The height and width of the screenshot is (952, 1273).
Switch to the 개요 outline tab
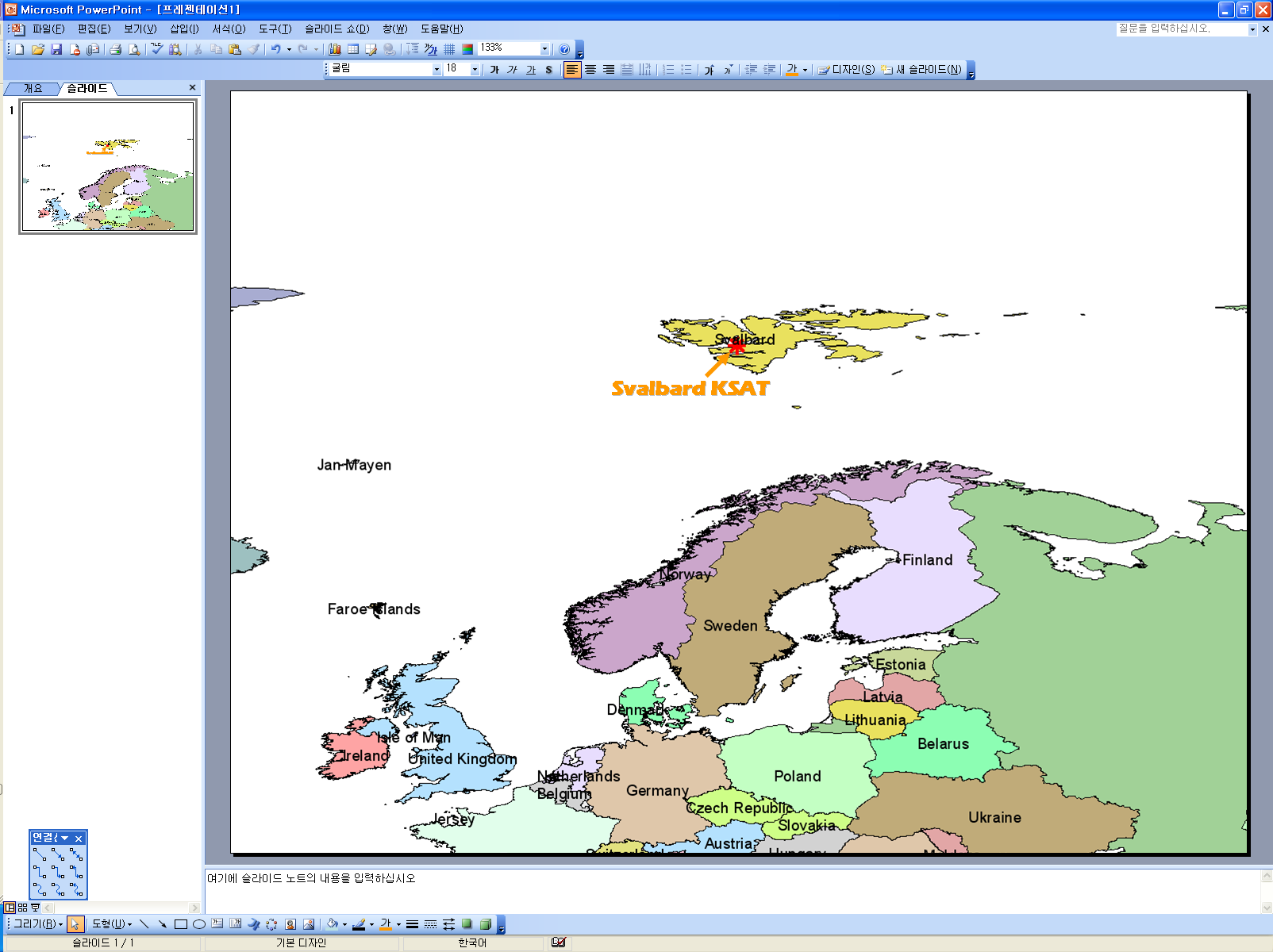click(33, 89)
